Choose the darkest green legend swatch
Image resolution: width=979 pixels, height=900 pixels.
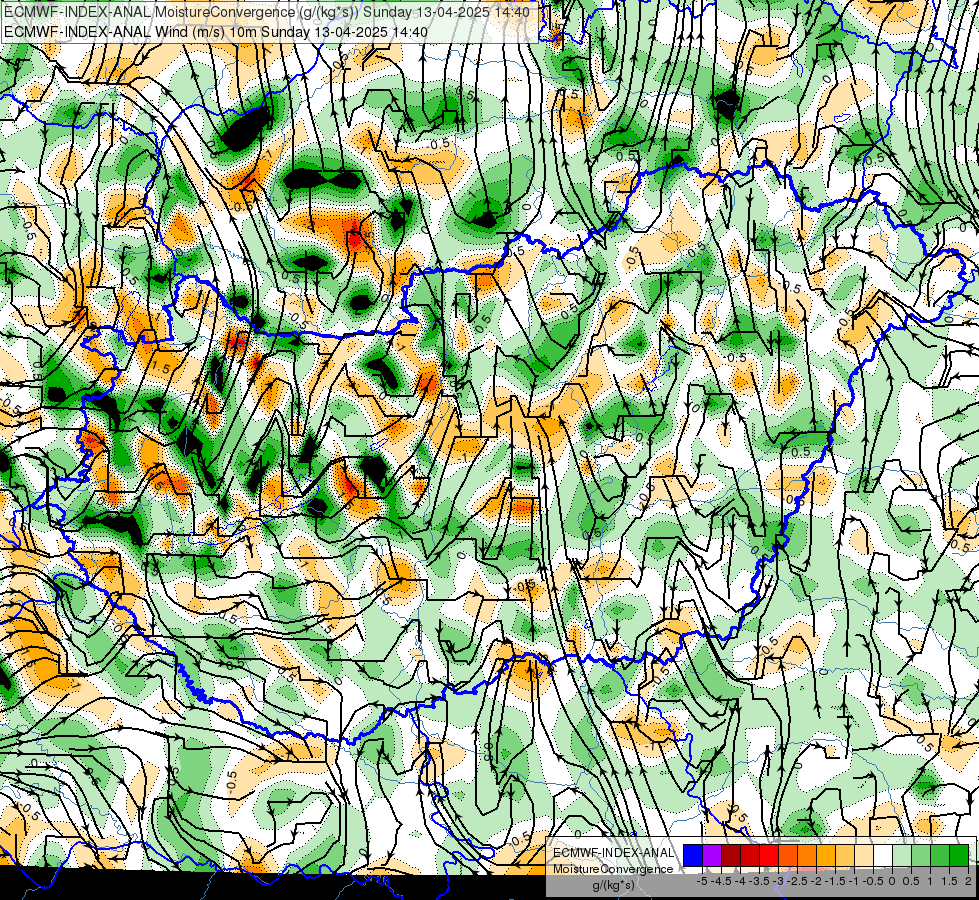click(x=959, y=855)
